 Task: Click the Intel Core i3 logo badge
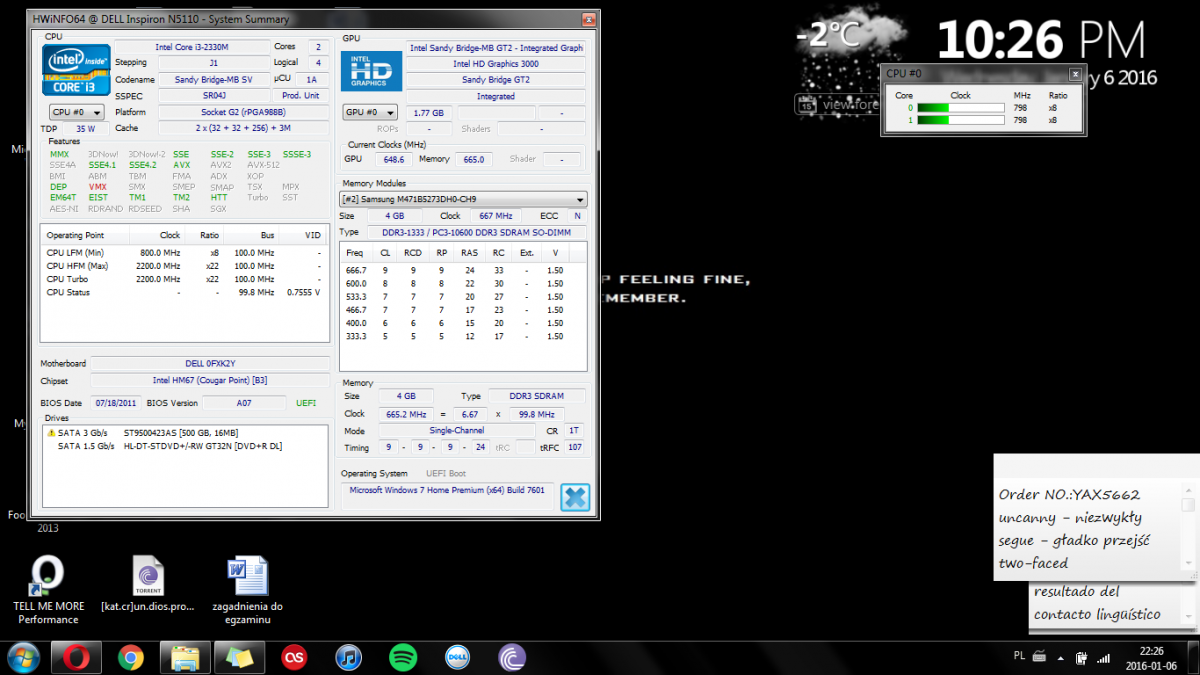(76, 69)
